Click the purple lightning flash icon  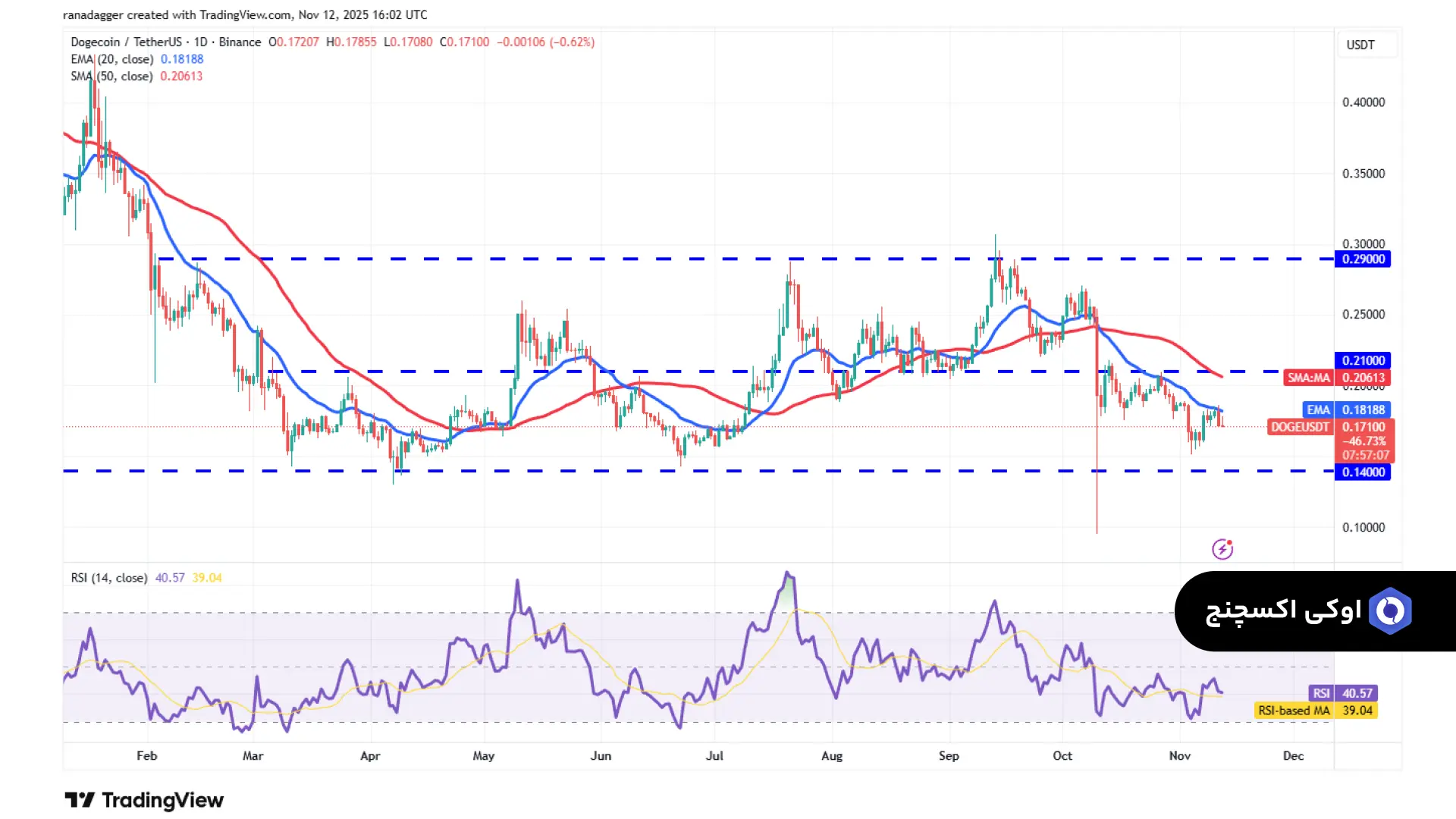[x=1222, y=549]
